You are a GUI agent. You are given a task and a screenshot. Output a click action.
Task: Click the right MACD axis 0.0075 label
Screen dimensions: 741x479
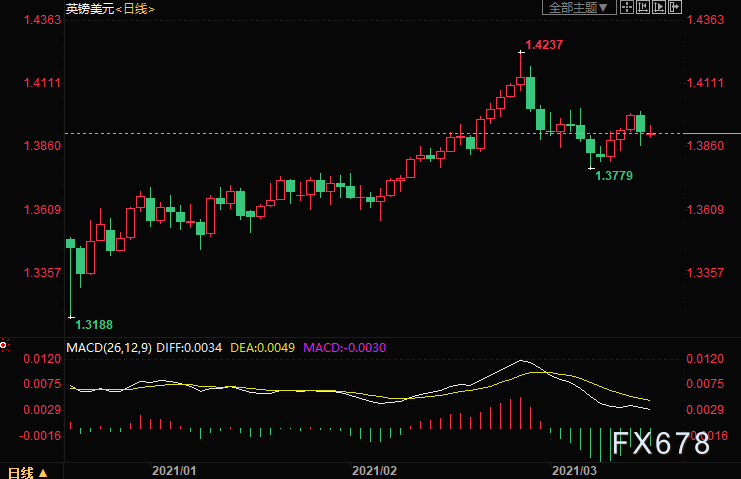pos(705,384)
